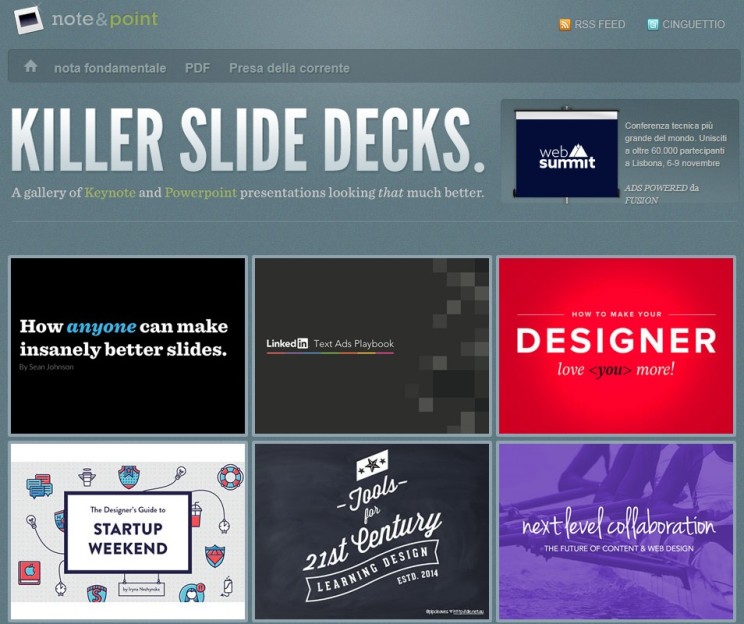The image size is (744, 624).
Task: Click the blue Cinguettio bird icon
Action: (653, 24)
